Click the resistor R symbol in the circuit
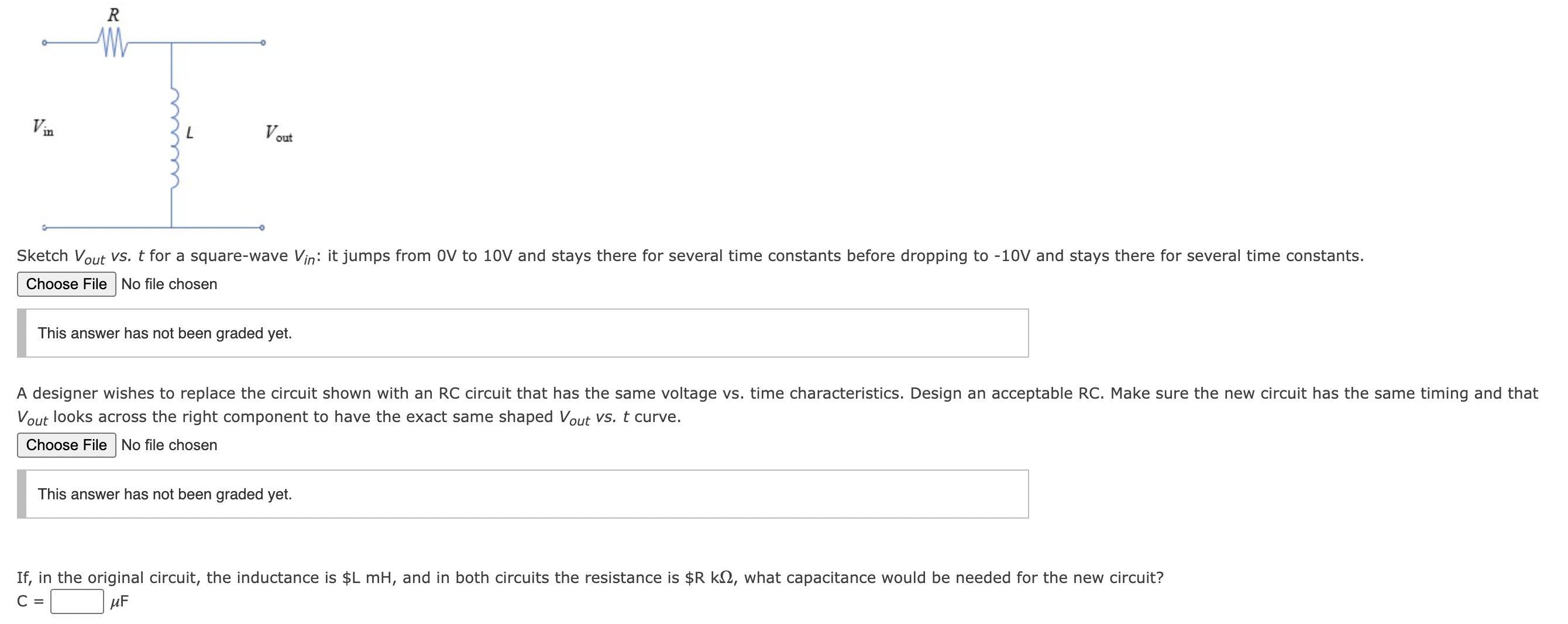 point(114,42)
